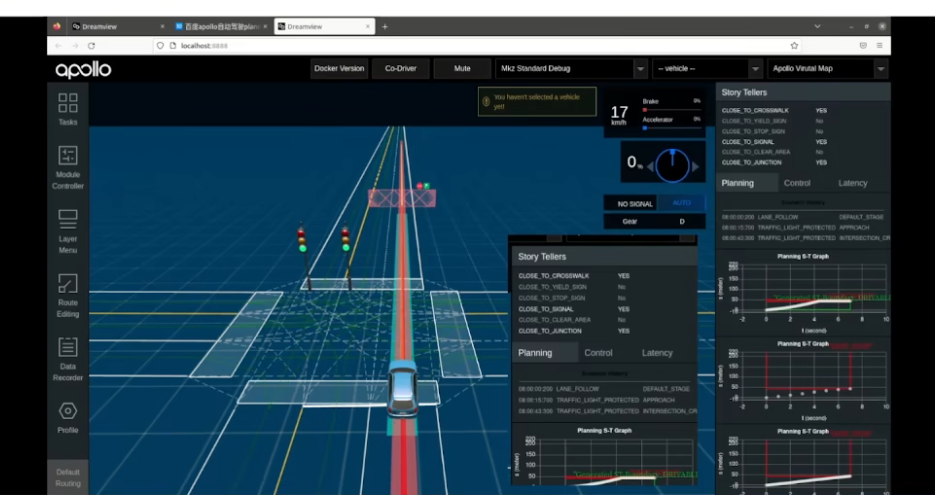Open the Mkz Standard Debug mode dropdown
Viewport: 935px width, 495px height.
pos(571,69)
